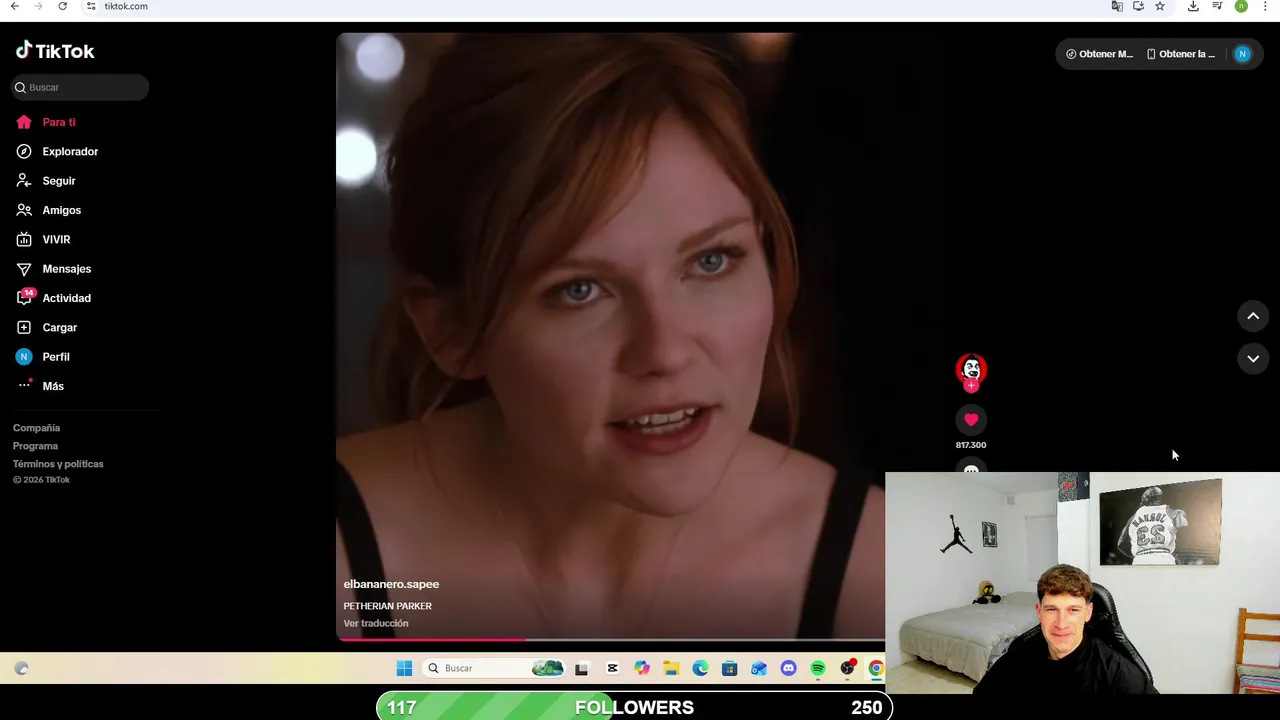Open the browser downloads icon
Image resolution: width=1280 pixels, height=720 pixels.
1193,6
